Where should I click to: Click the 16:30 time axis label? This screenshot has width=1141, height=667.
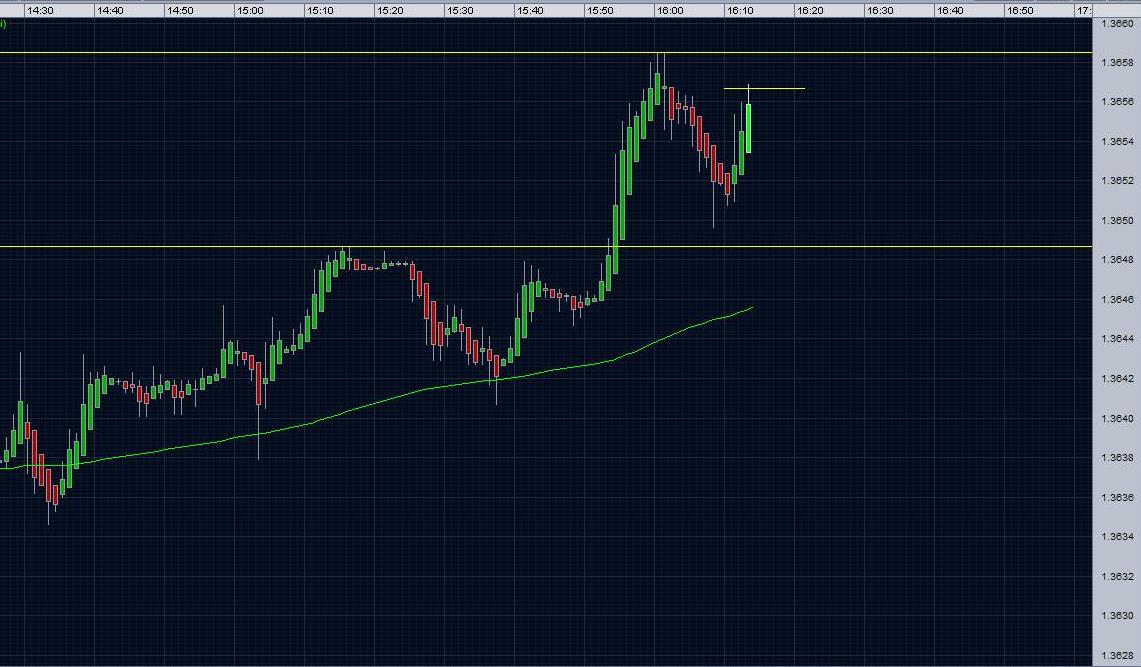(879, 11)
